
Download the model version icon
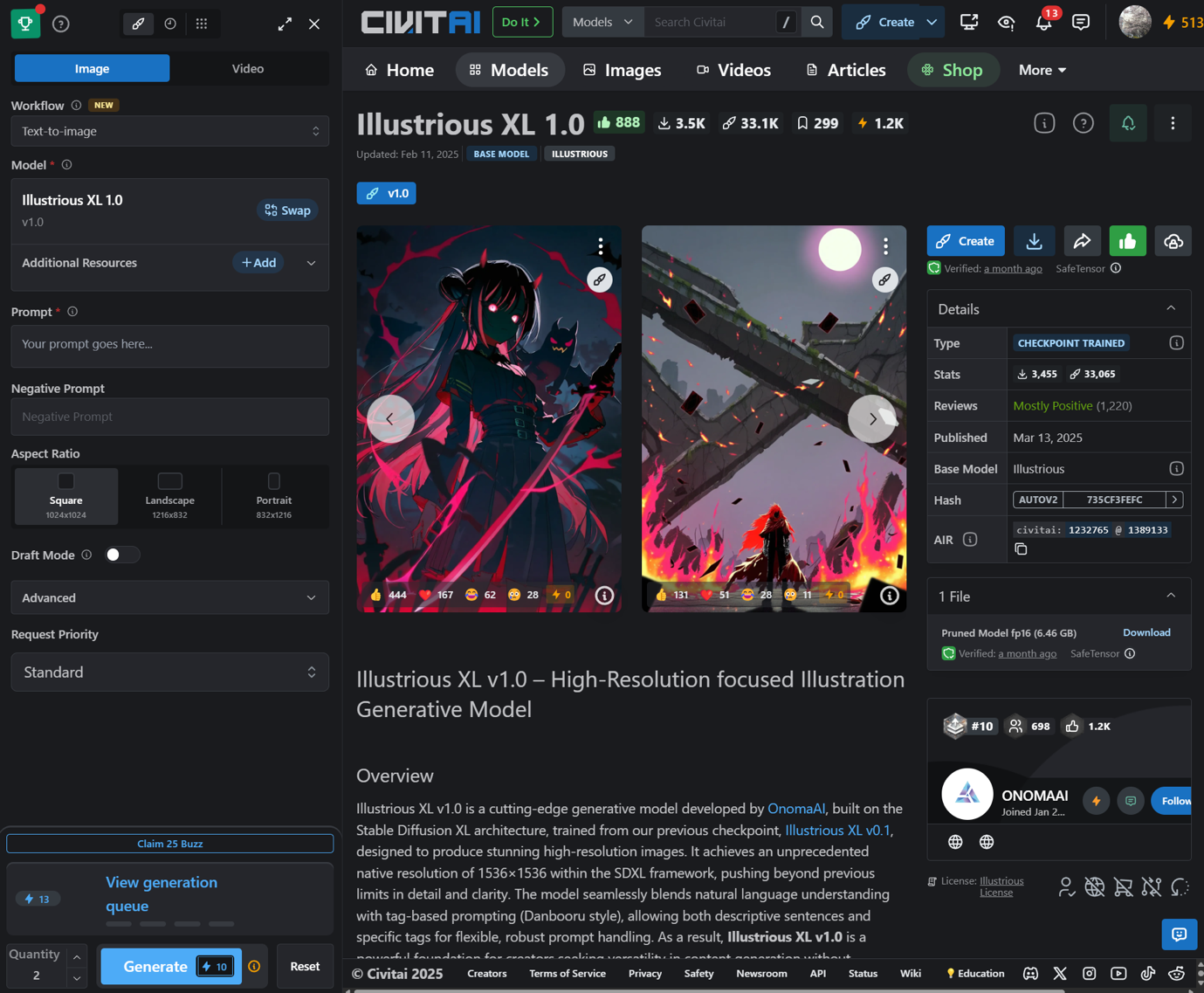click(x=1035, y=241)
